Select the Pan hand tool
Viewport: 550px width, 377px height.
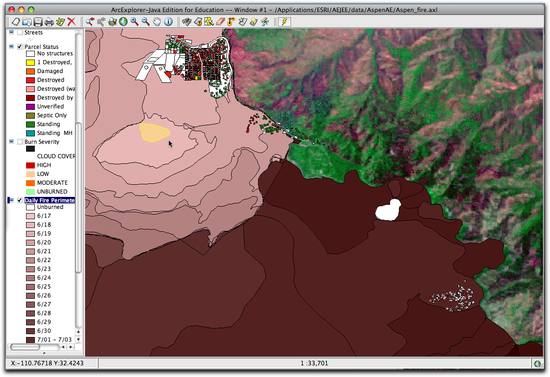coord(157,22)
